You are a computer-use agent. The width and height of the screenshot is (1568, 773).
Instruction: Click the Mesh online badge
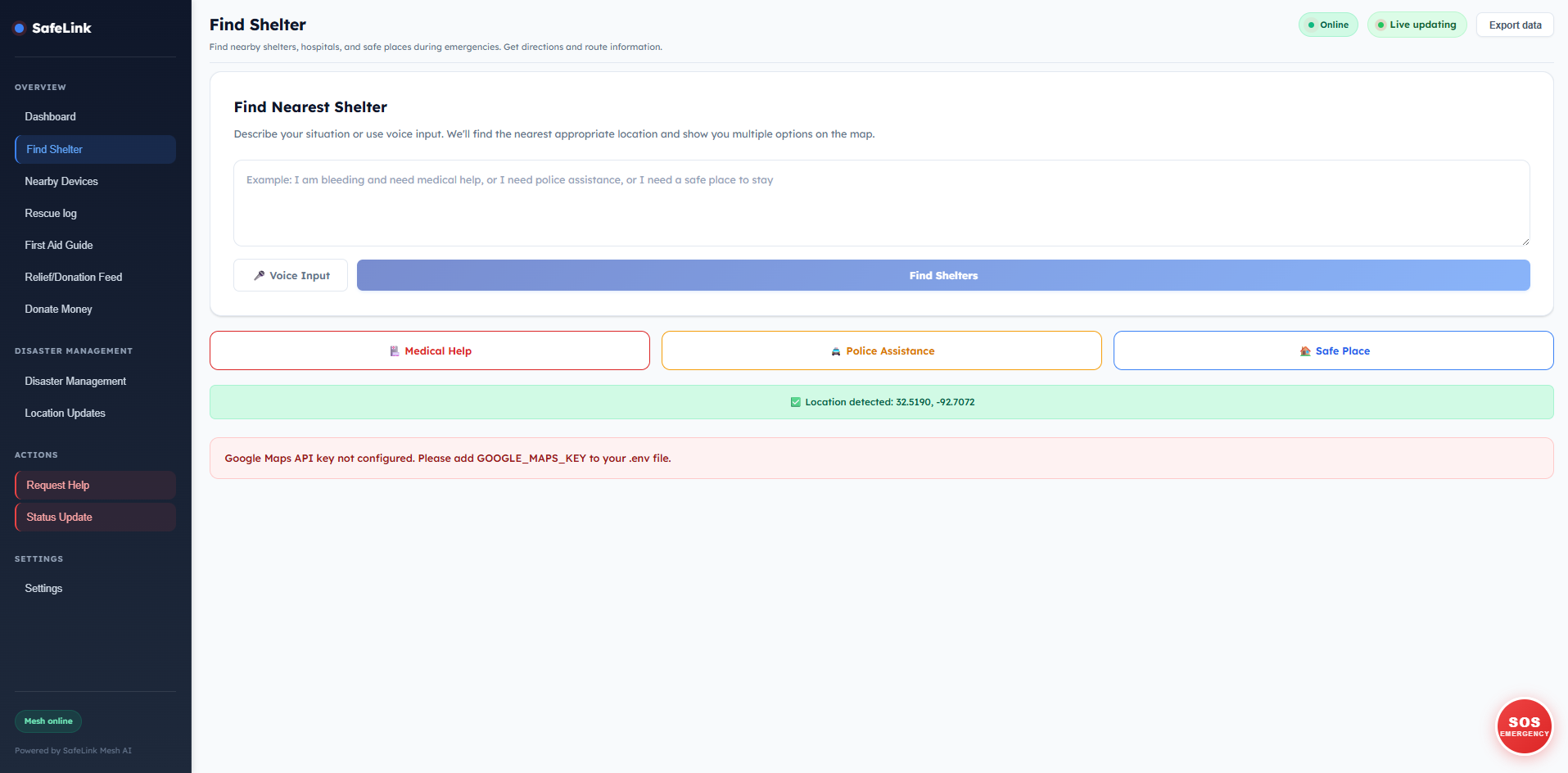(x=48, y=721)
